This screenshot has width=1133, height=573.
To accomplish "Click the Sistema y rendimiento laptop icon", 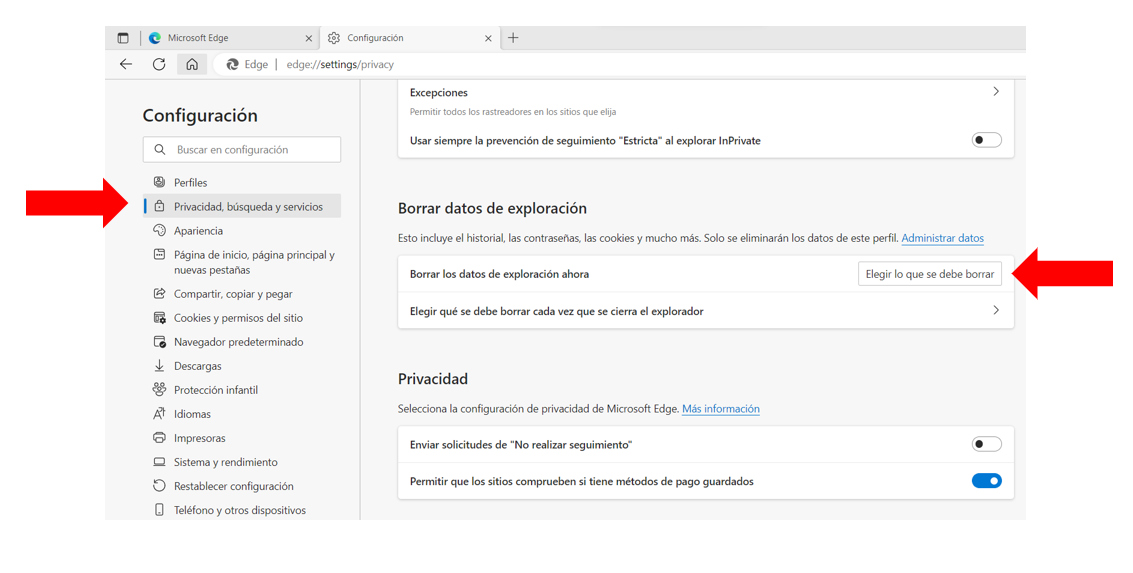I will click(x=159, y=462).
